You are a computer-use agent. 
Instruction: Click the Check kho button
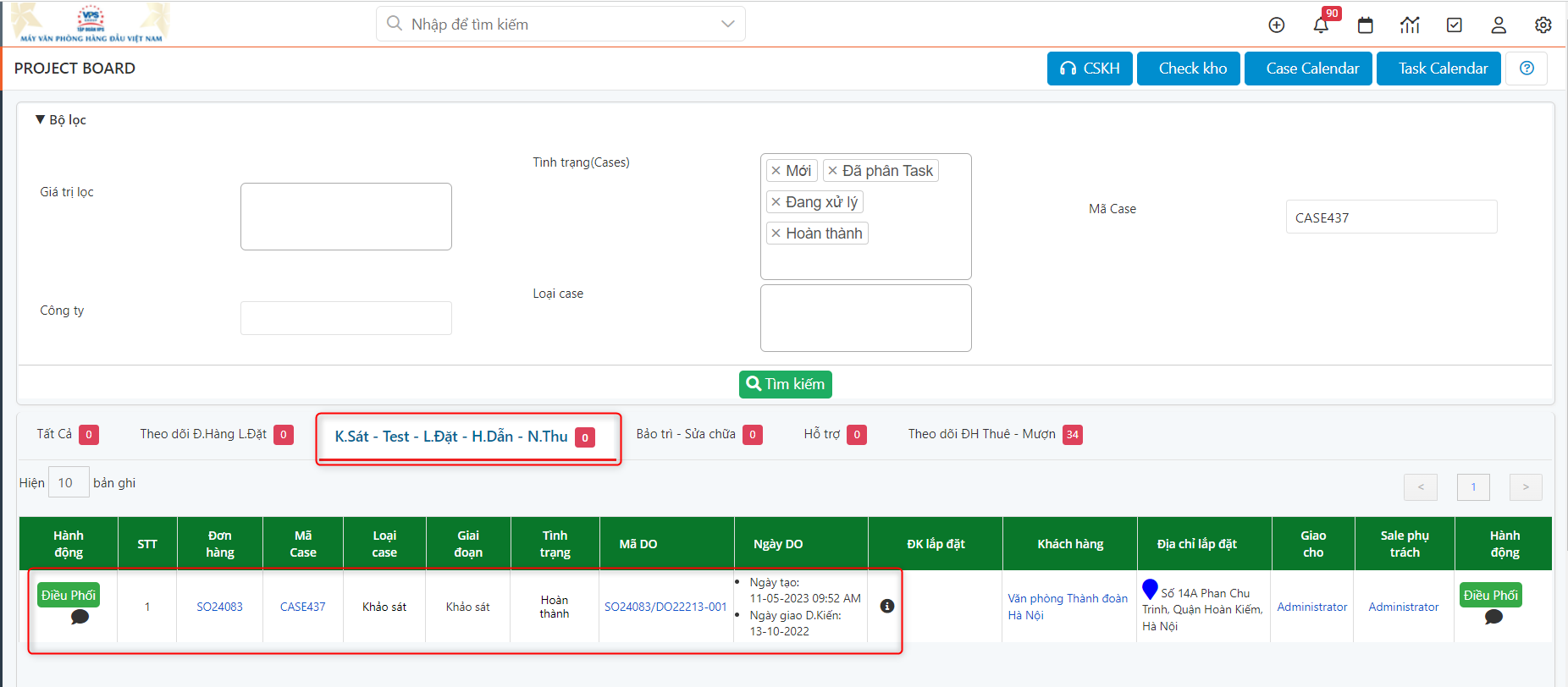(x=1189, y=69)
